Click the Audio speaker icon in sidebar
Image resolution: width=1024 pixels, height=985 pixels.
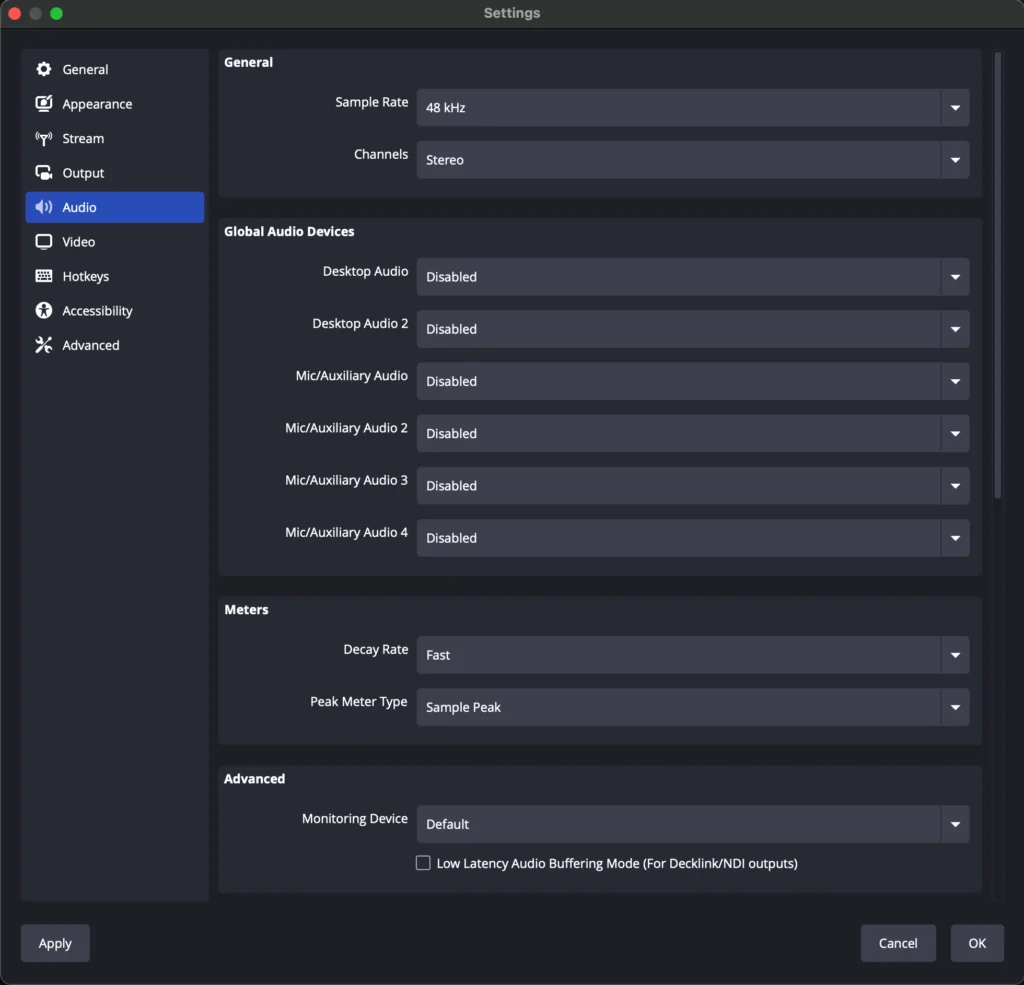point(44,207)
